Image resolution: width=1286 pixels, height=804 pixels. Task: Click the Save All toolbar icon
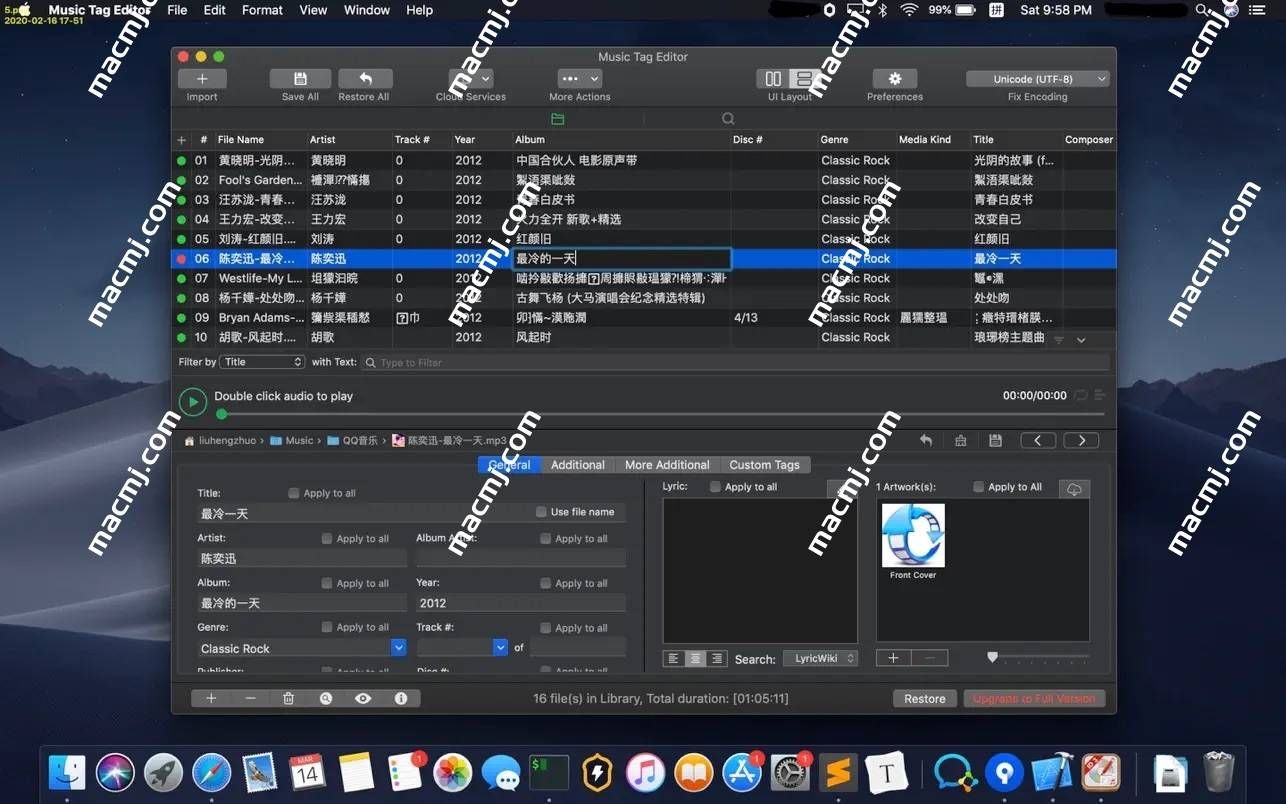tap(300, 79)
